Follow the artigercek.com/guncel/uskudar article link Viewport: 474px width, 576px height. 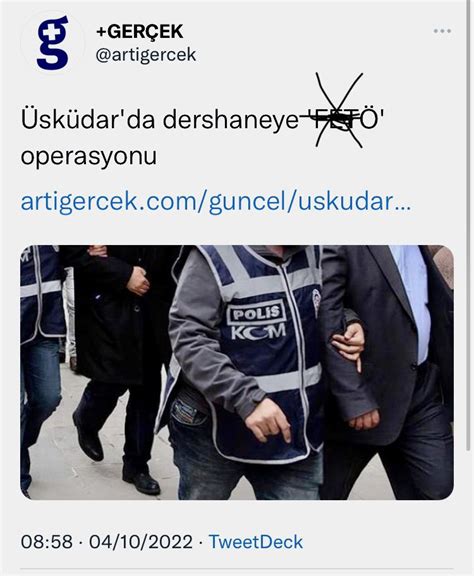point(216,202)
